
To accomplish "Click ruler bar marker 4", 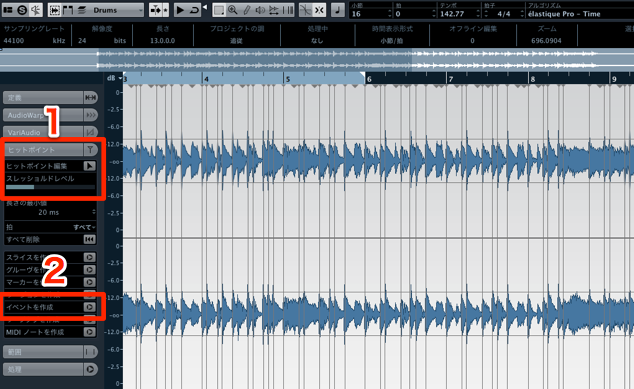I will [206, 79].
